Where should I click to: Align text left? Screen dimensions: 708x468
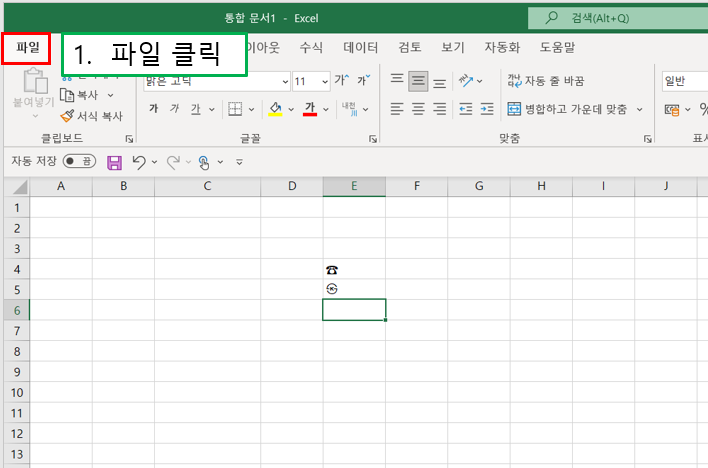pyautogui.click(x=397, y=109)
